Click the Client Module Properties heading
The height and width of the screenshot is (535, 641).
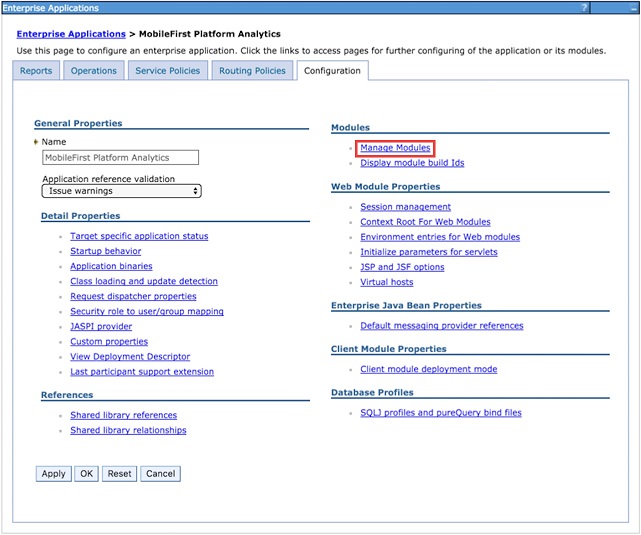click(x=389, y=349)
